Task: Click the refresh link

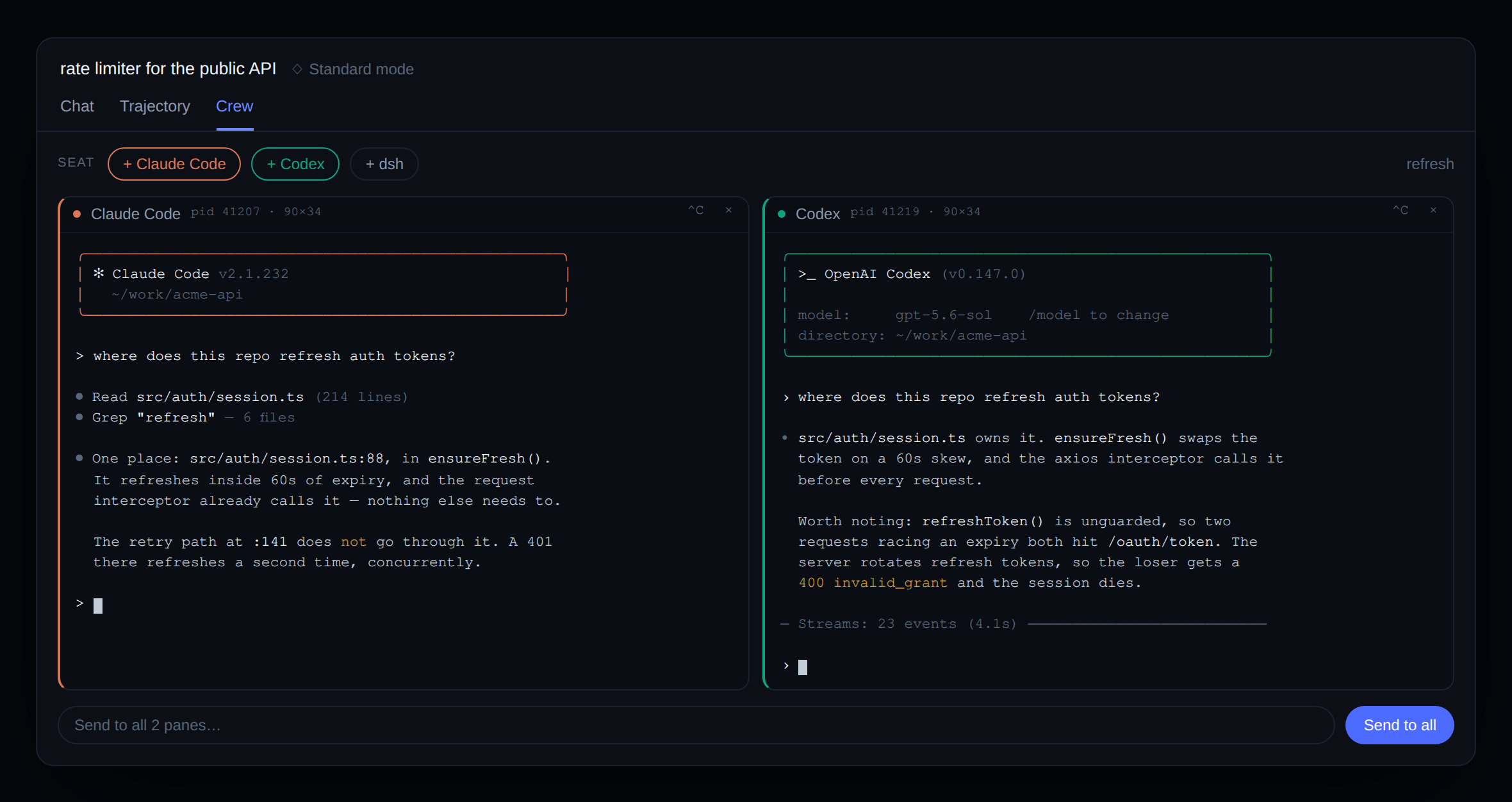Action: 1430,164
